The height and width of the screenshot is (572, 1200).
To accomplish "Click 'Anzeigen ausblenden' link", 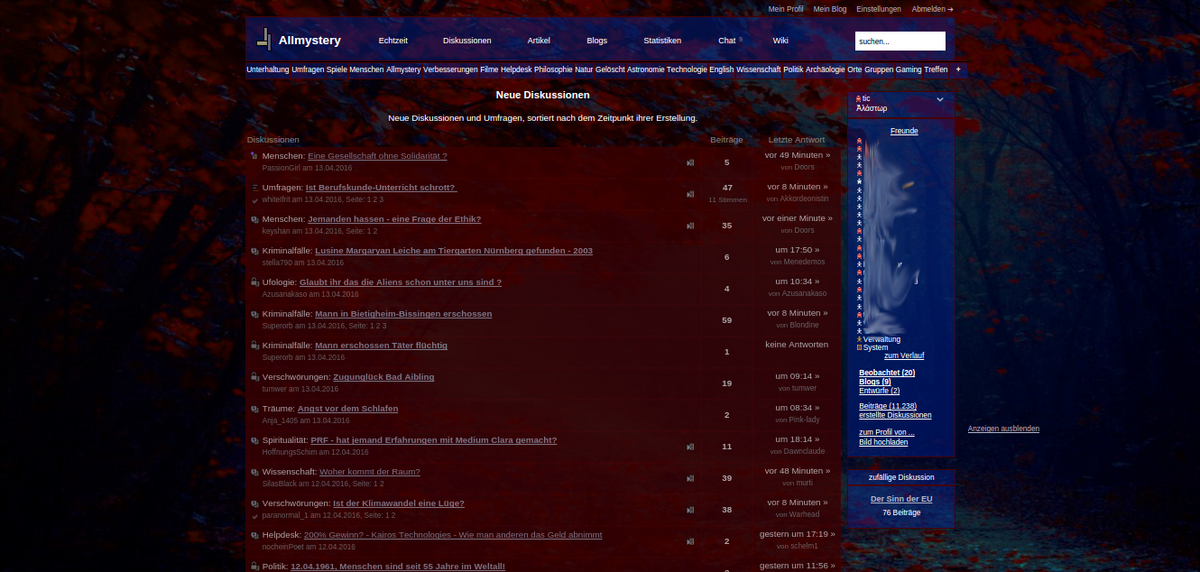I will (x=1003, y=429).
